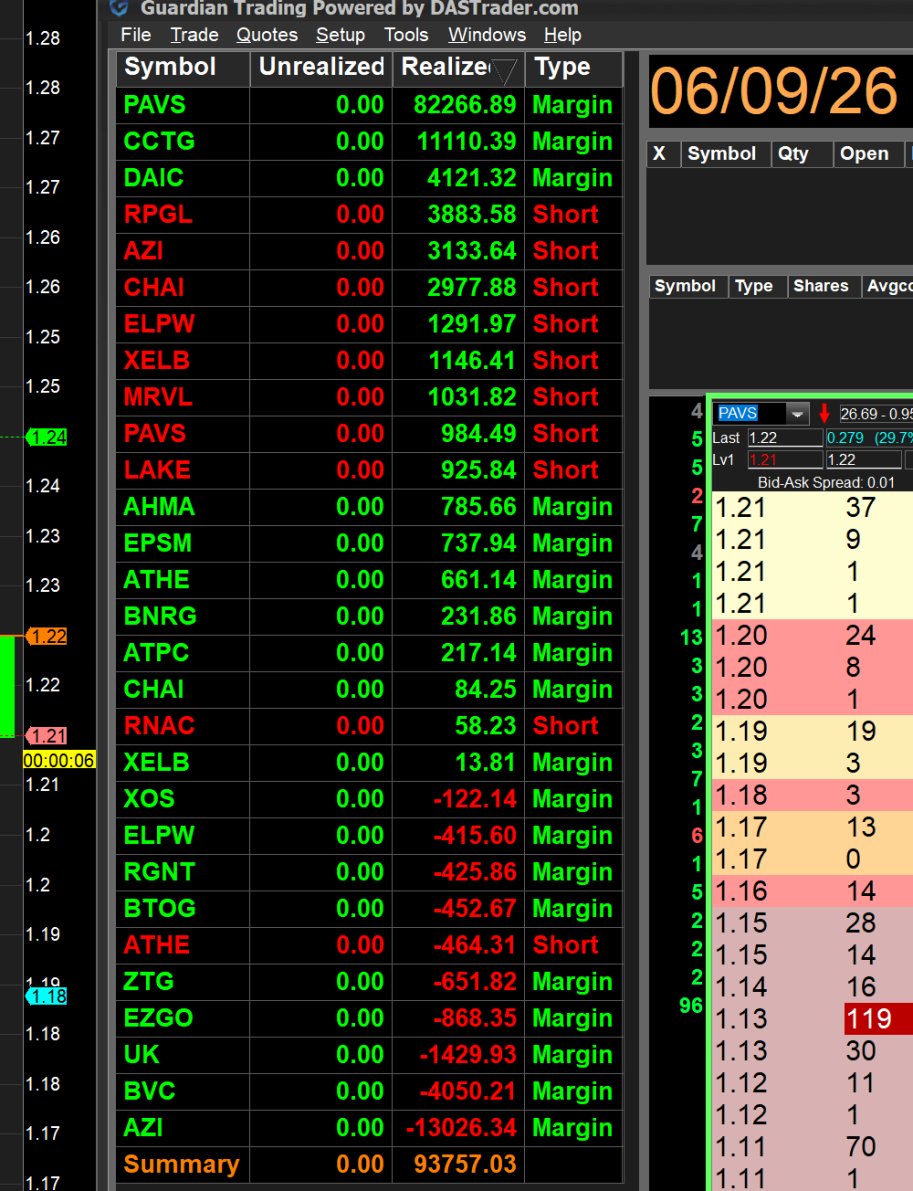Sort by the Type column header
This screenshot has width=913, height=1191.
[574, 68]
